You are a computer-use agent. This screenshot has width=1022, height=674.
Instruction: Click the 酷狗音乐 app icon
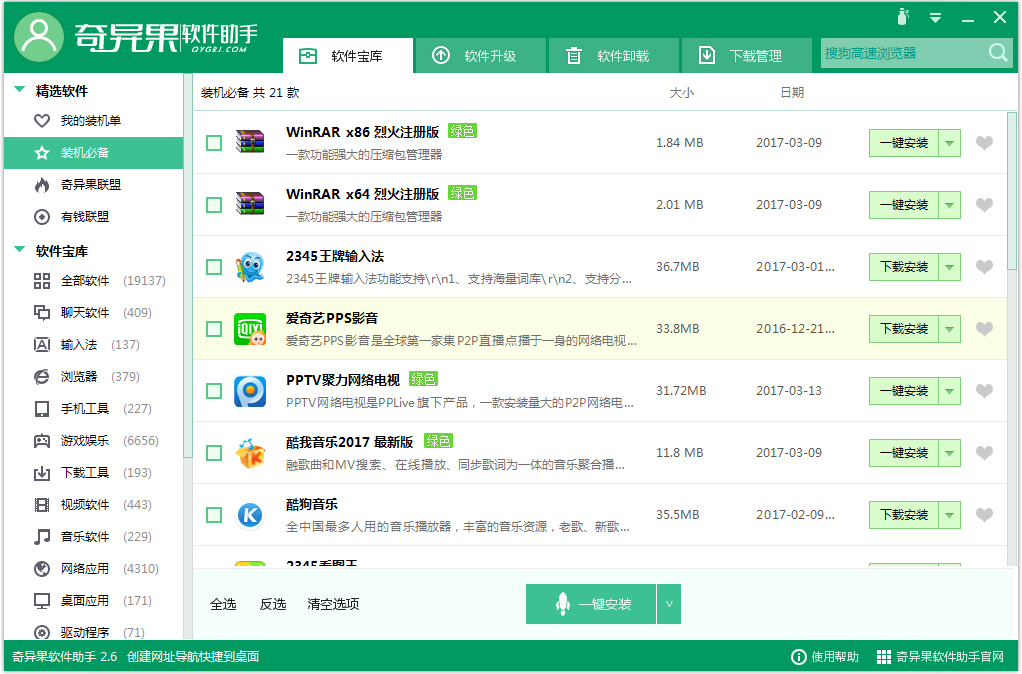250,515
